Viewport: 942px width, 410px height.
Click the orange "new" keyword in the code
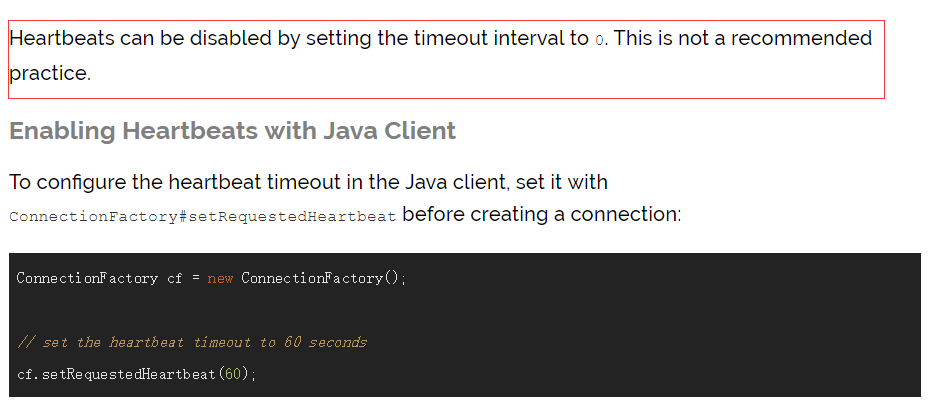coord(220,278)
